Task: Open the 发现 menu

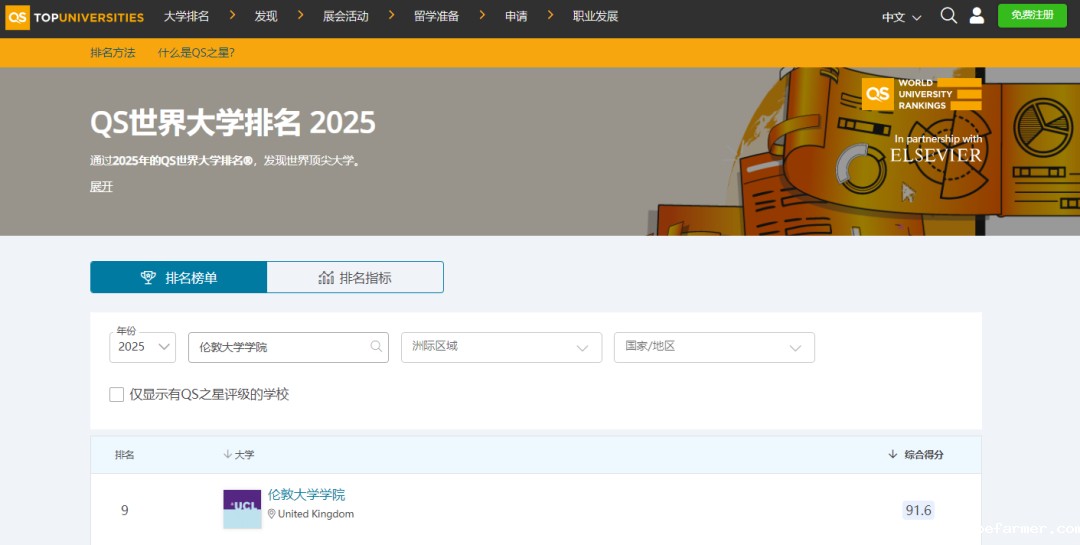Action: 266,17
